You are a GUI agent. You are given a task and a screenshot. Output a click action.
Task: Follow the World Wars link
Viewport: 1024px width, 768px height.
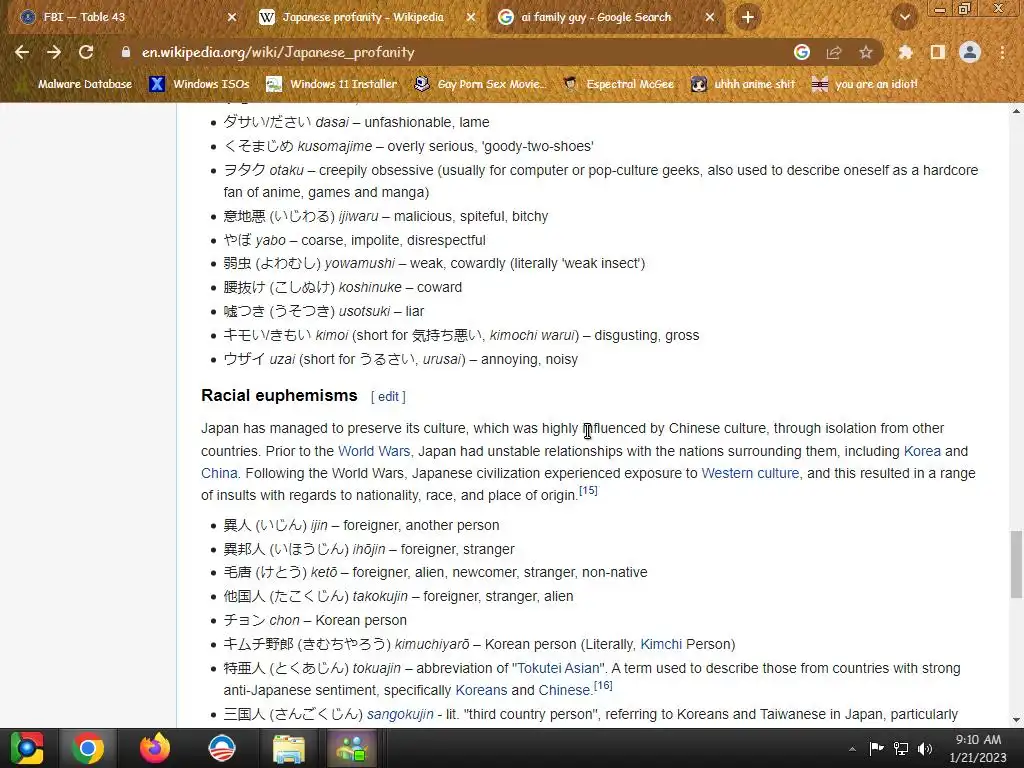click(x=374, y=451)
